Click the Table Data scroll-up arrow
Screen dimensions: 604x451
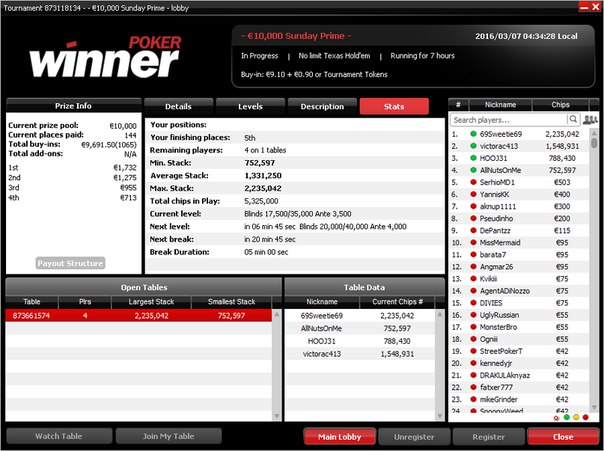(x=440, y=314)
